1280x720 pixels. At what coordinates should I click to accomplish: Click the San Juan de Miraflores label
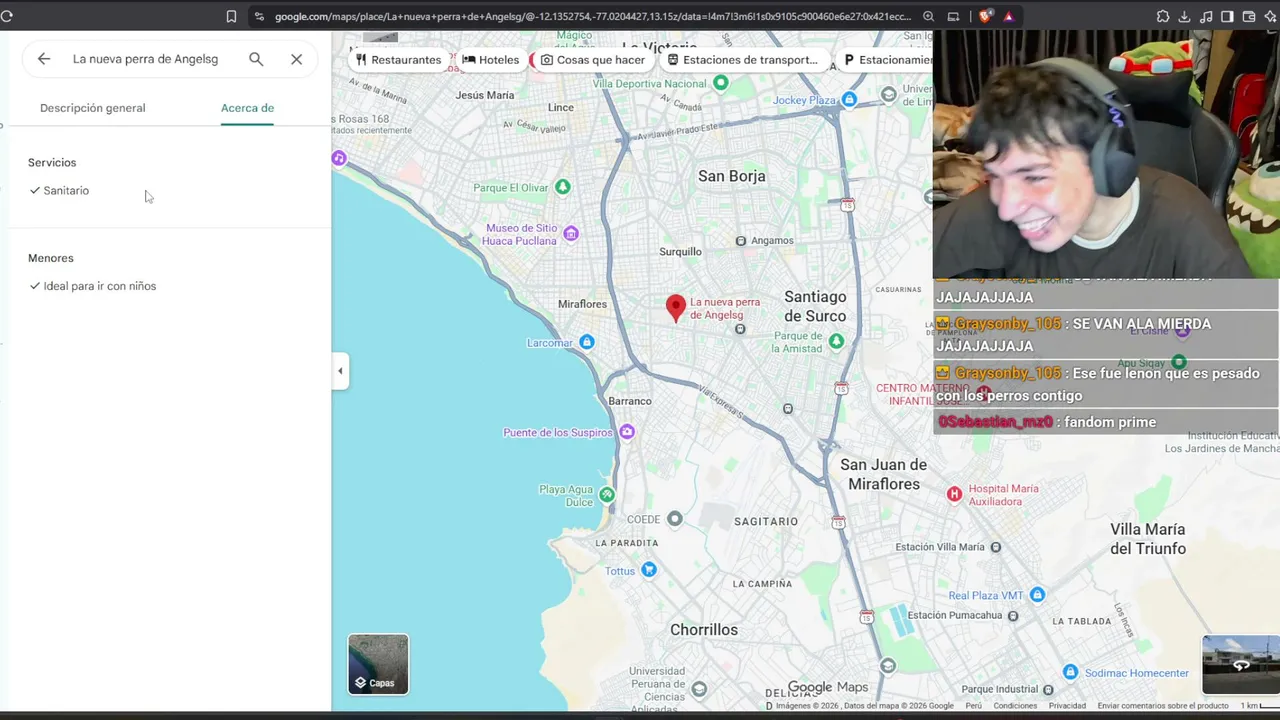(883, 474)
